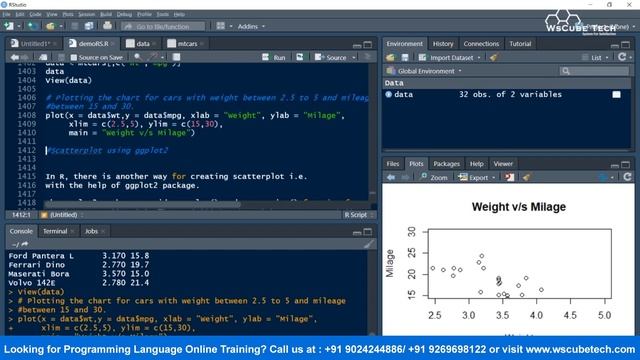Viewport: 640px width, 360px height.
Task: Open the File menu
Action: click(x=7, y=14)
